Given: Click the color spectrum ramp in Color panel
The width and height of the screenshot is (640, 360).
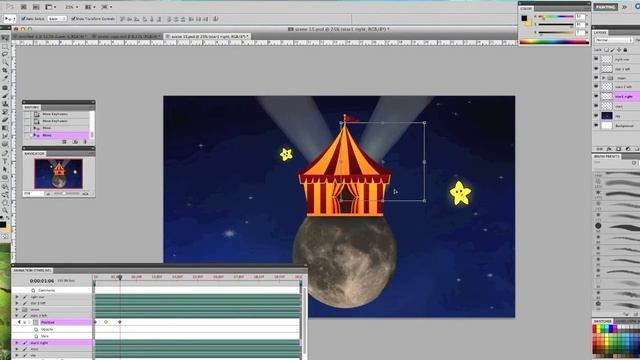Looking at the screenshot, I should click(x=554, y=42).
